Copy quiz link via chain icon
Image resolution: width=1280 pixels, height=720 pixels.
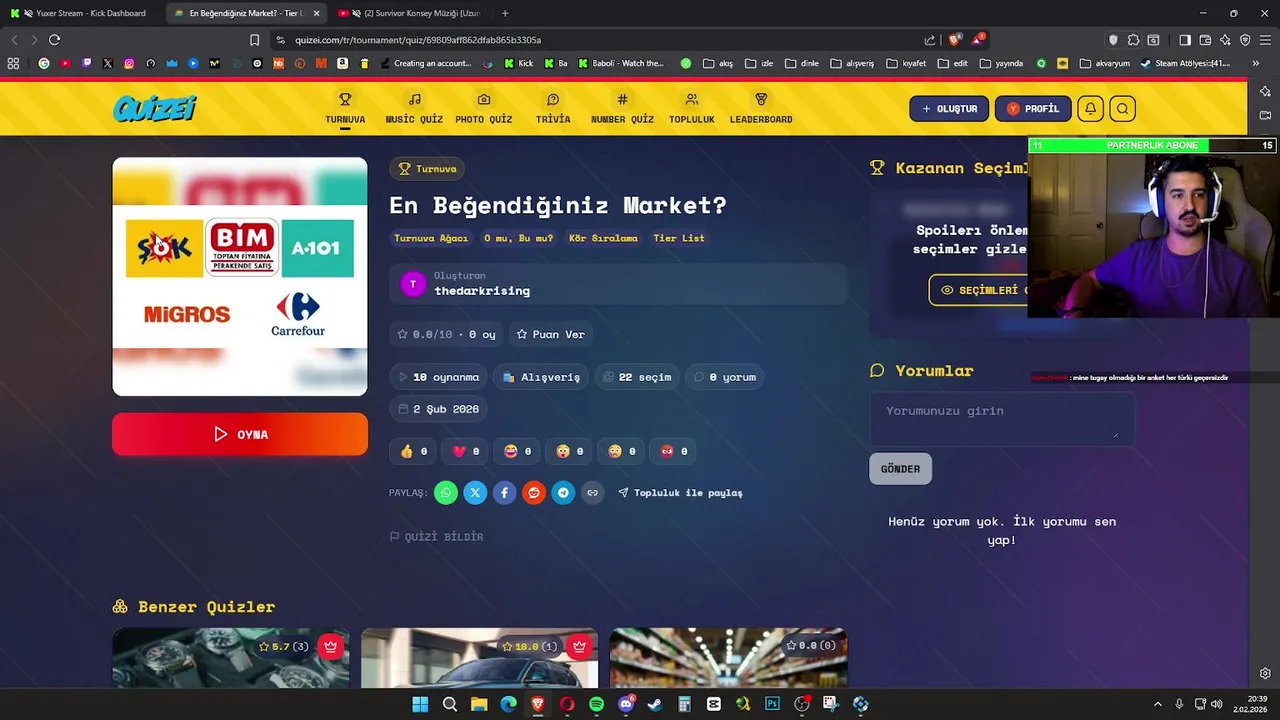click(x=593, y=493)
